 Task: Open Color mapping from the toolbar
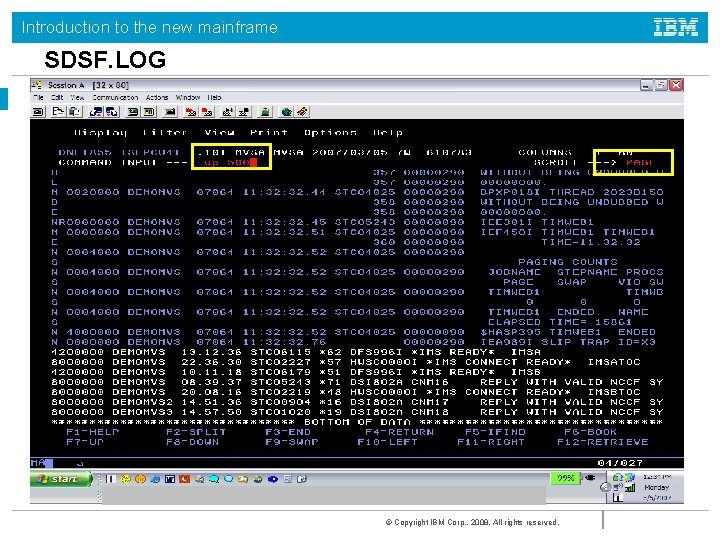149,112
